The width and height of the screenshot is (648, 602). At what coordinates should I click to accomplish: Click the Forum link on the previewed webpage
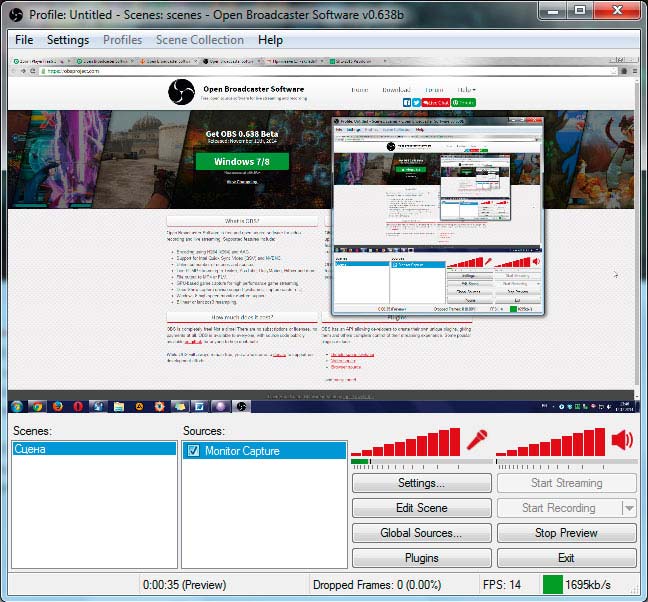(434, 90)
